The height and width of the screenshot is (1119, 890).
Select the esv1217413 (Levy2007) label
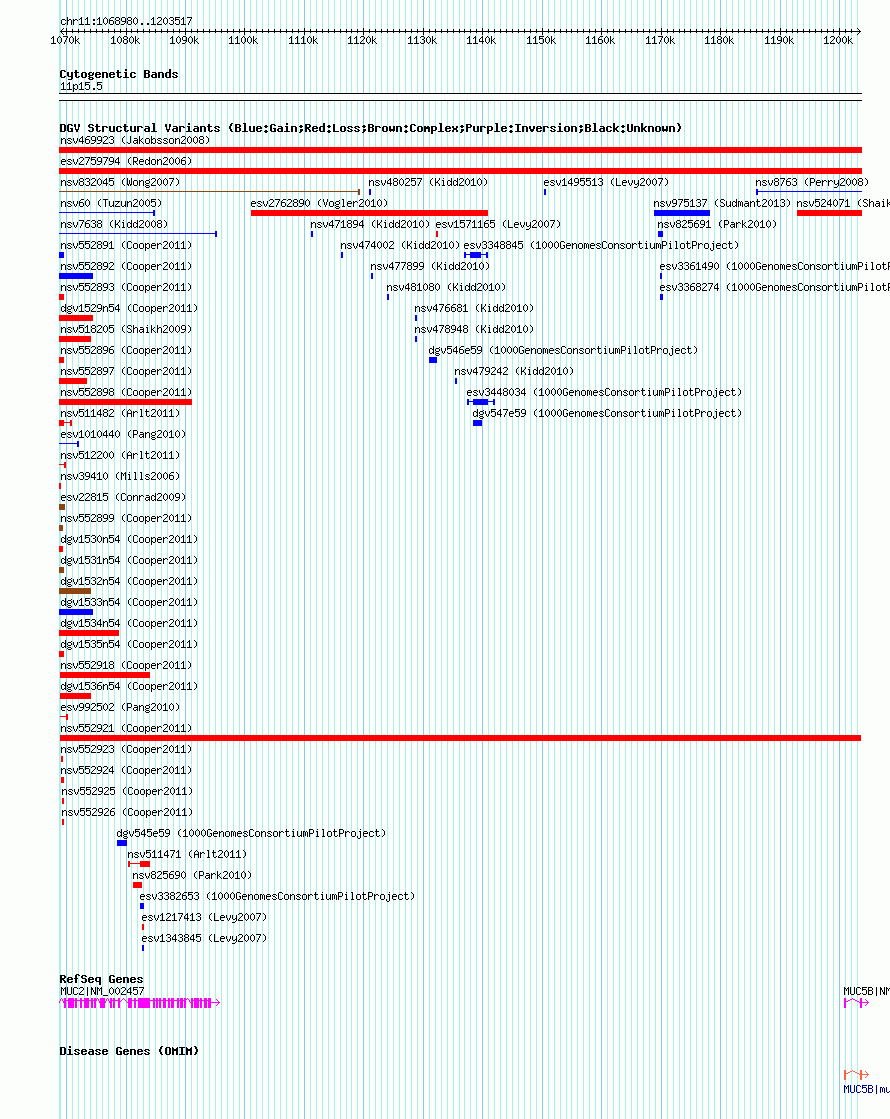[x=204, y=918]
